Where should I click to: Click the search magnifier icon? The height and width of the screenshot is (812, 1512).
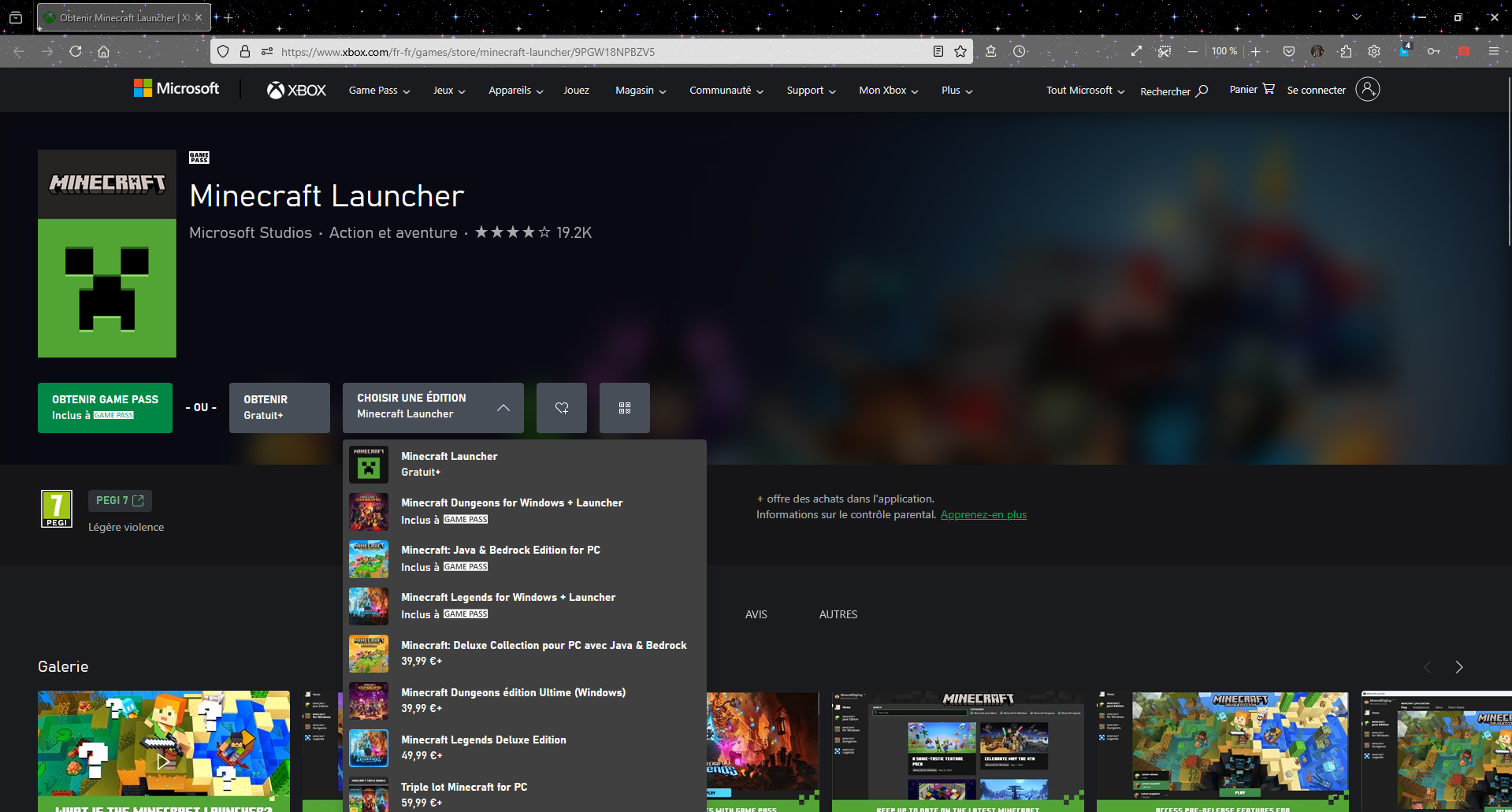tap(1202, 91)
